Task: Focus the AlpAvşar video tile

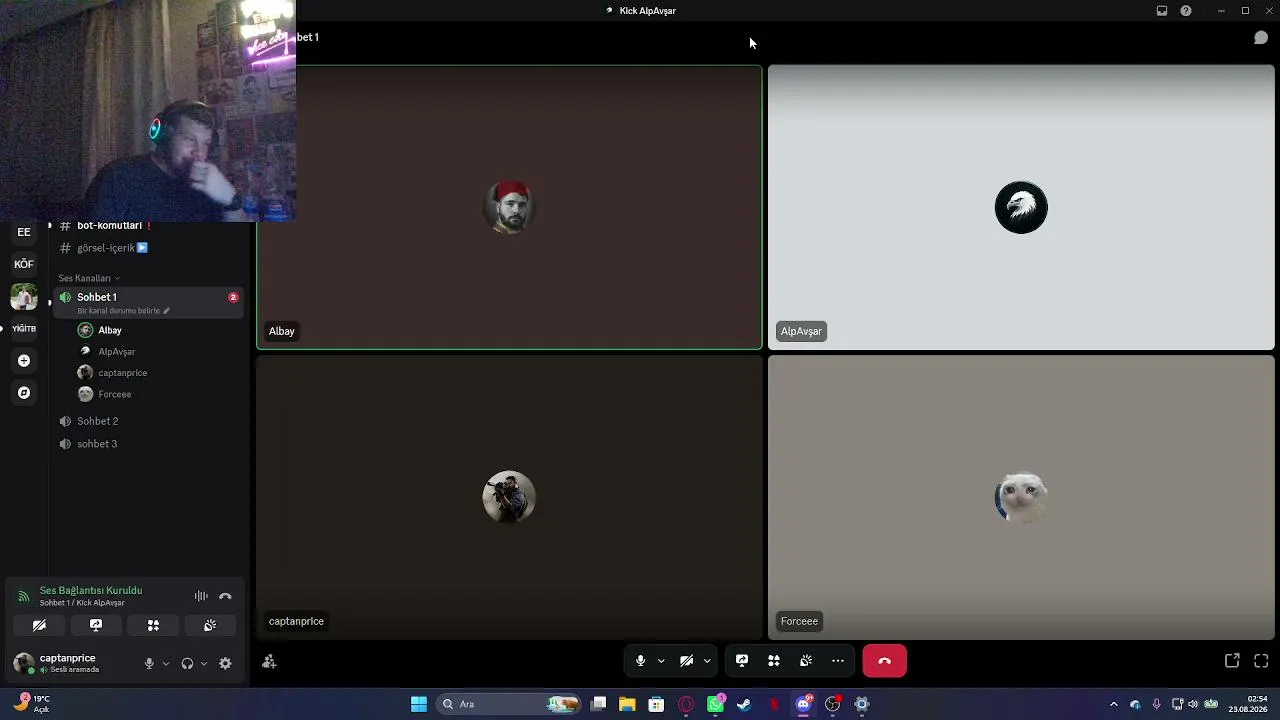Action: pyautogui.click(x=1021, y=208)
